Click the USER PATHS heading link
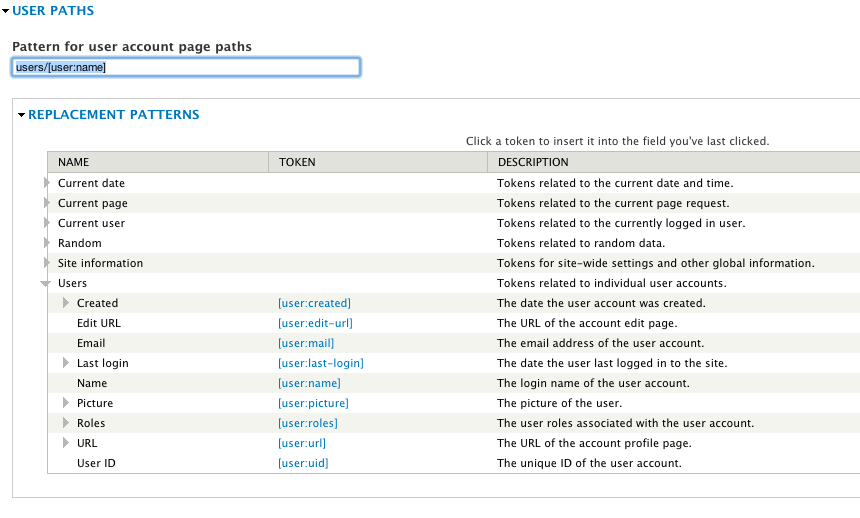The height and width of the screenshot is (518, 860). click(x=53, y=11)
